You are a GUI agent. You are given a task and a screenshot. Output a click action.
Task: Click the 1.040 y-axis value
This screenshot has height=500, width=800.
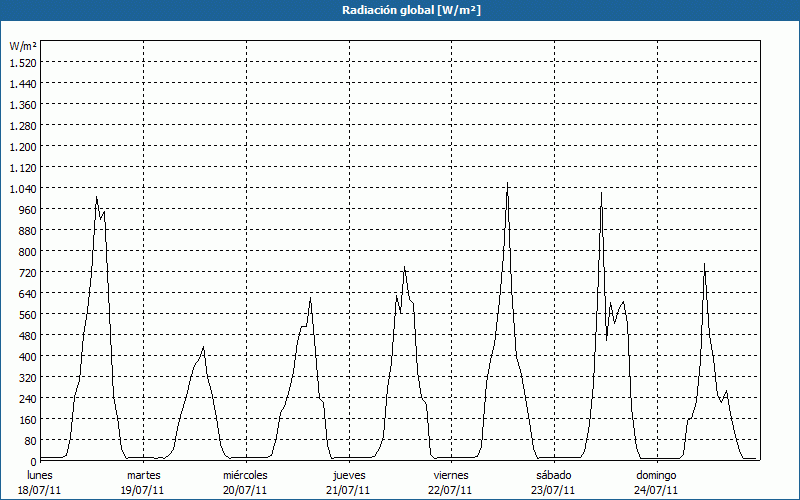click(x=23, y=188)
